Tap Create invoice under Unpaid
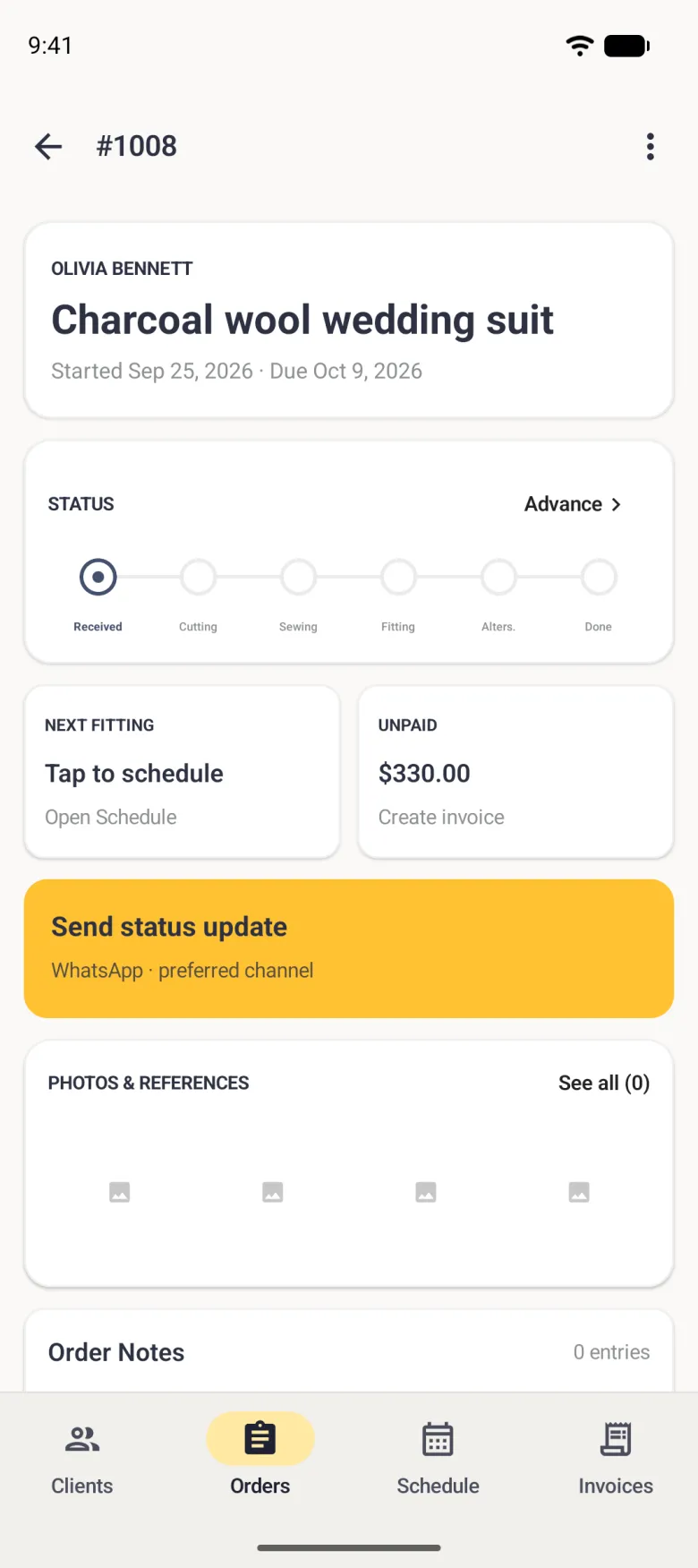This screenshot has width=698, height=1568. (441, 817)
